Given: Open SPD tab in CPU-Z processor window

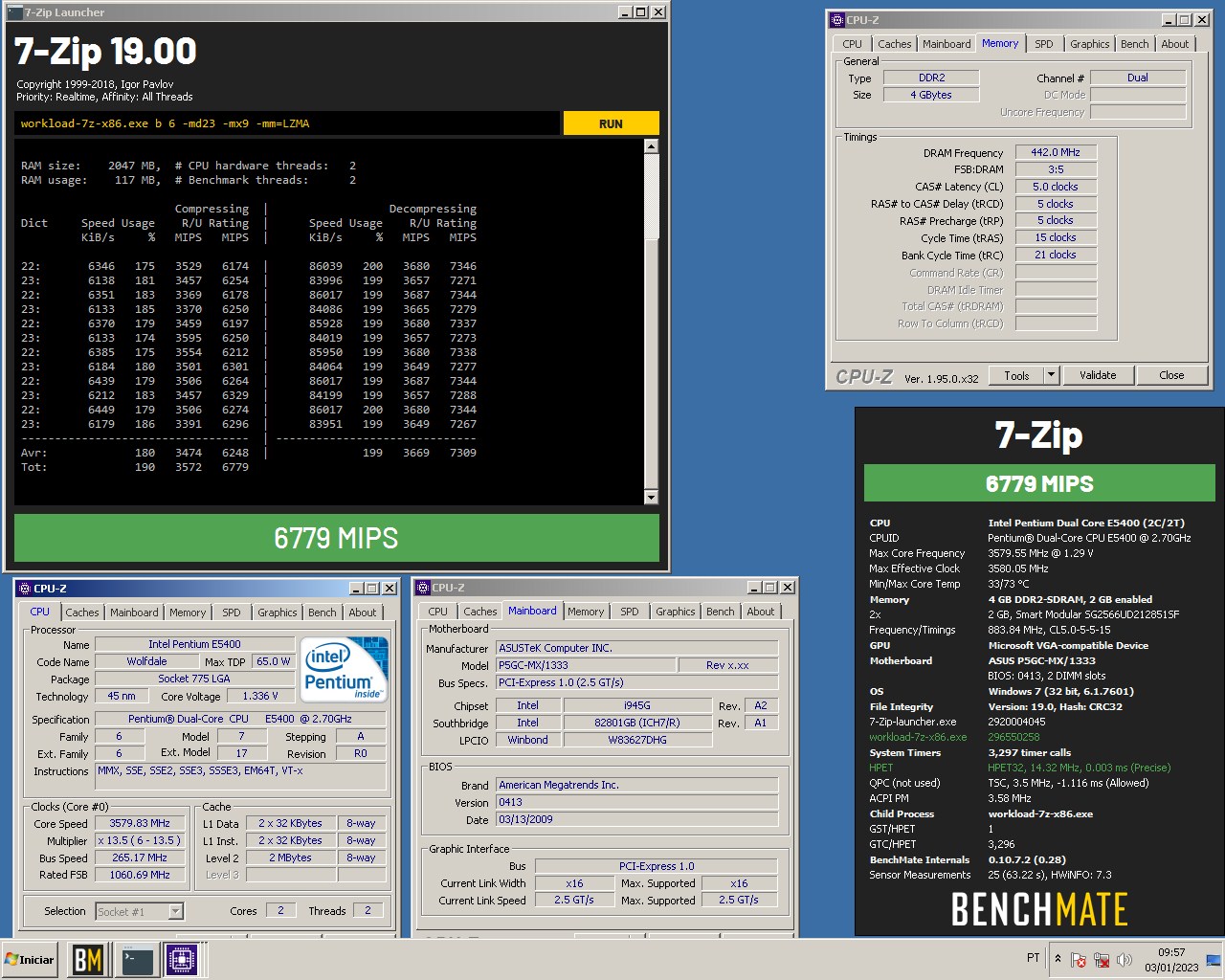Looking at the screenshot, I should (x=232, y=612).
